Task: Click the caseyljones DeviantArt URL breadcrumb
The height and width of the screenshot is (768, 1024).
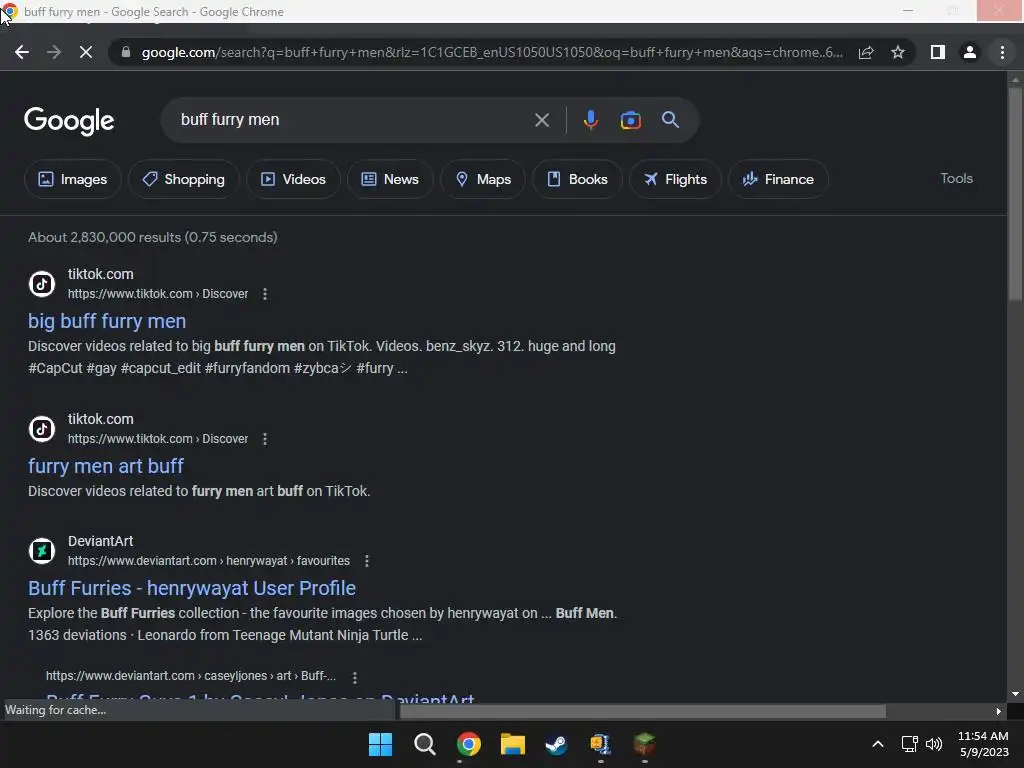Action: click(x=191, y=676)
